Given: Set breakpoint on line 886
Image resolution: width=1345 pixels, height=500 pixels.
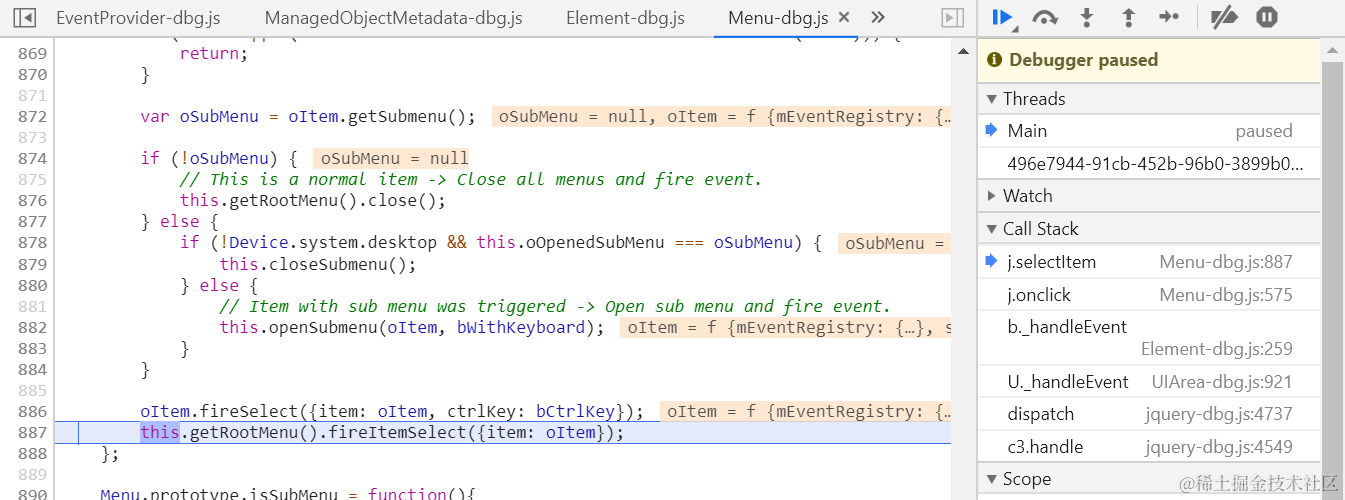Looking at the screenshot, I should point(32,411).
